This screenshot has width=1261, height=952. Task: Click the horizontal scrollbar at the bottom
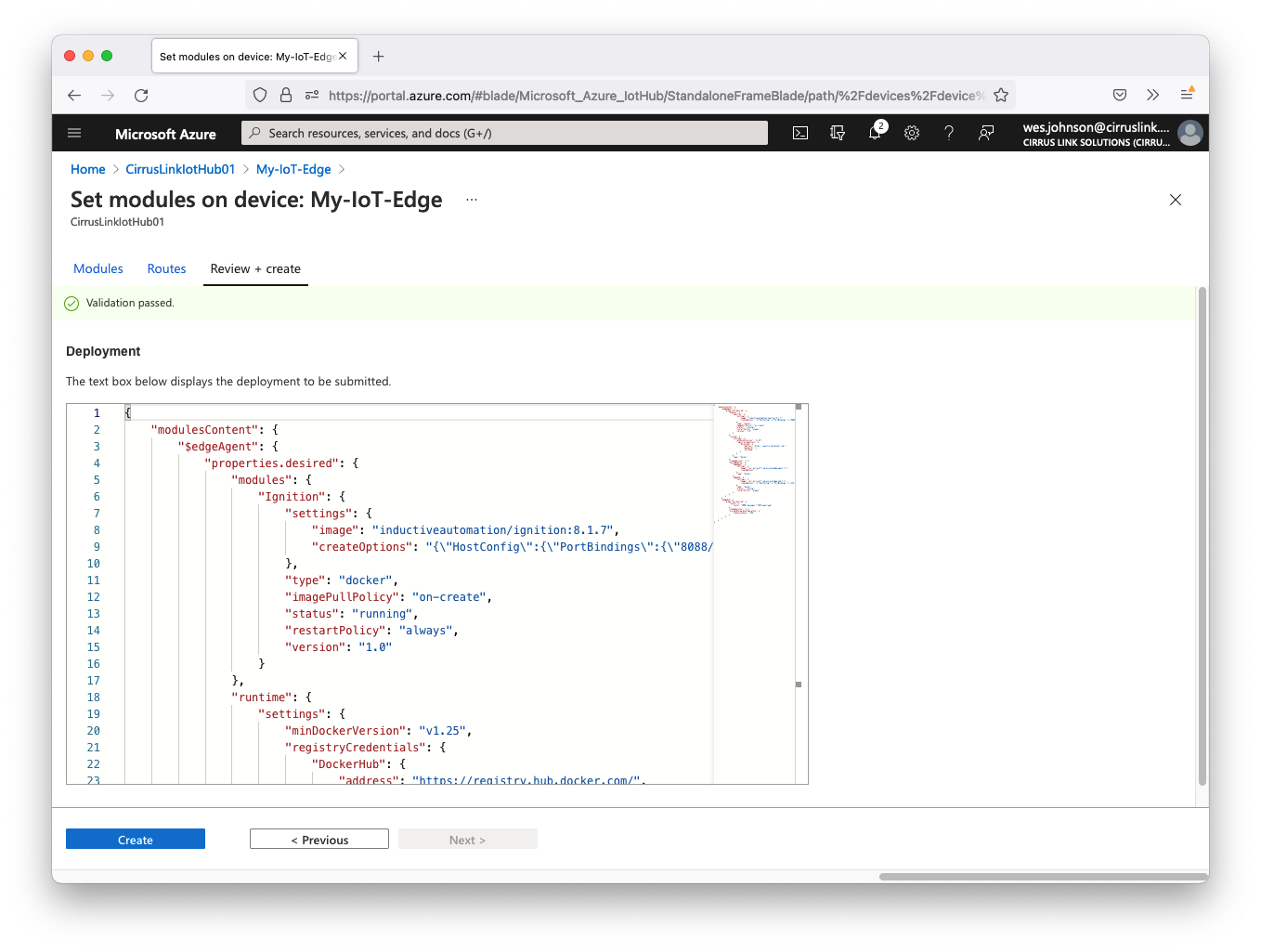click(1042, 876)
